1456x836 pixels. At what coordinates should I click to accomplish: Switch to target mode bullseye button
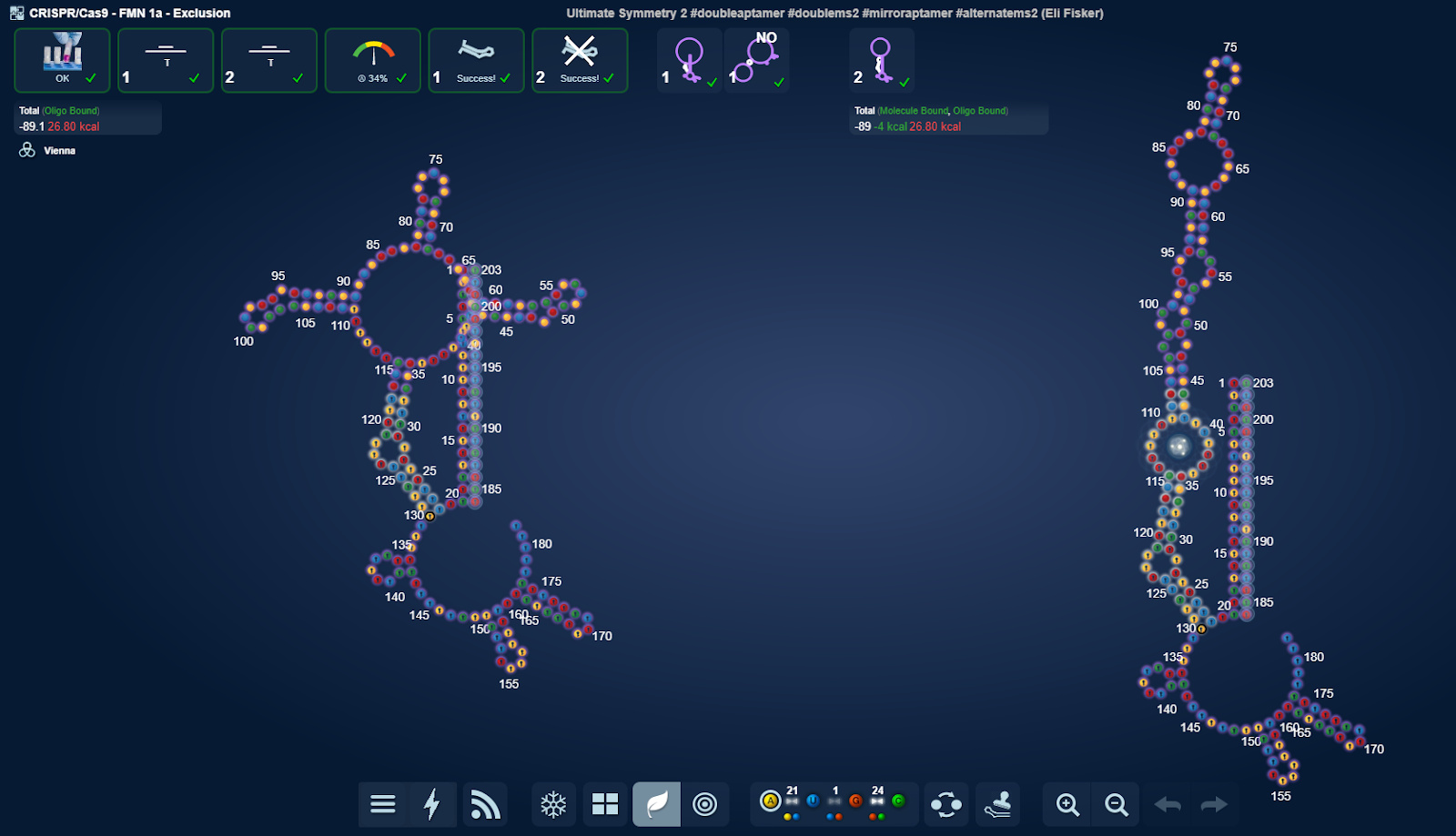coord(704,804)
